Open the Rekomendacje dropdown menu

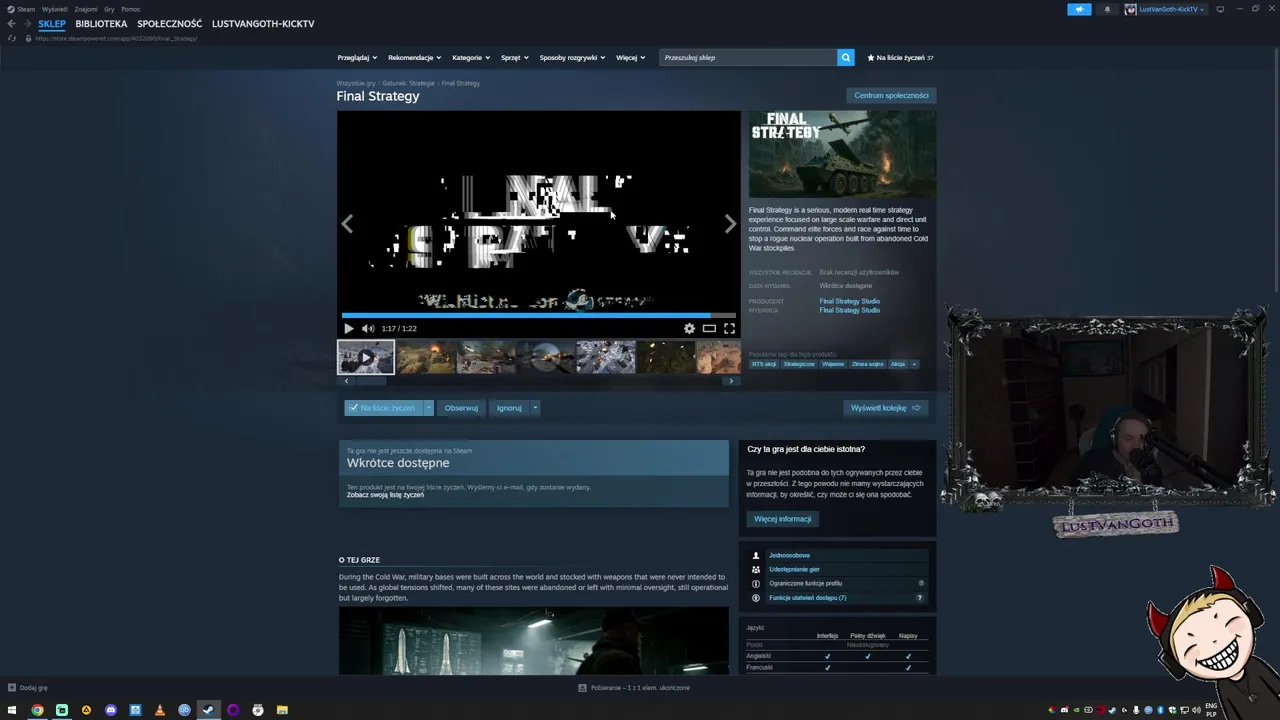(x=414, y=57)
